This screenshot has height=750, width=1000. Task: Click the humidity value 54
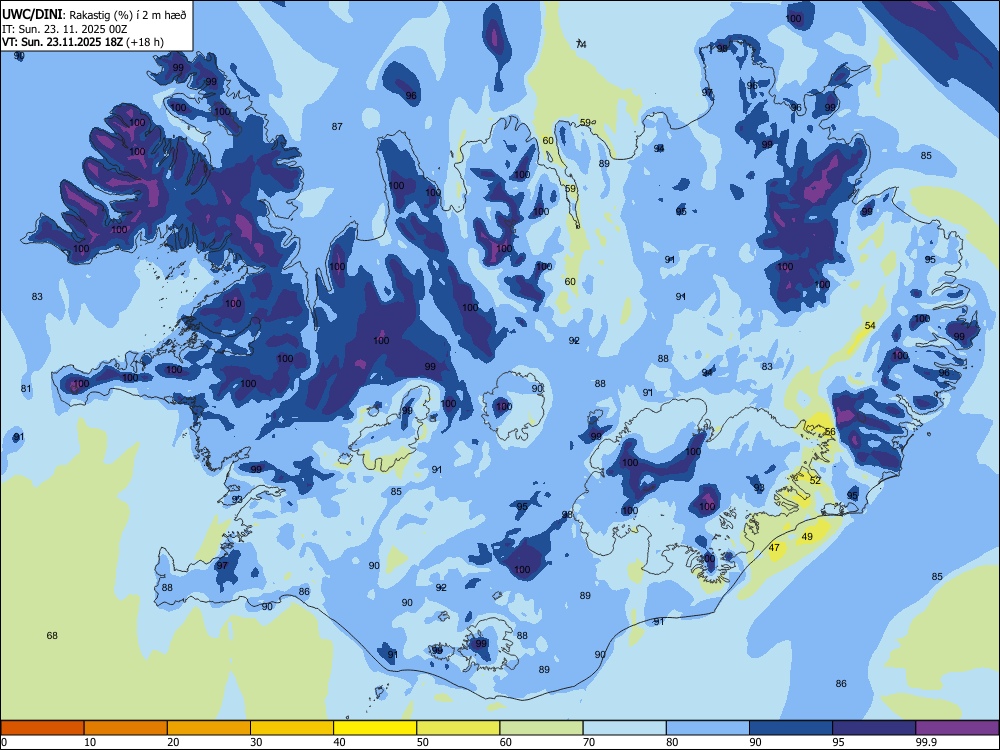(x=870, y=325)
